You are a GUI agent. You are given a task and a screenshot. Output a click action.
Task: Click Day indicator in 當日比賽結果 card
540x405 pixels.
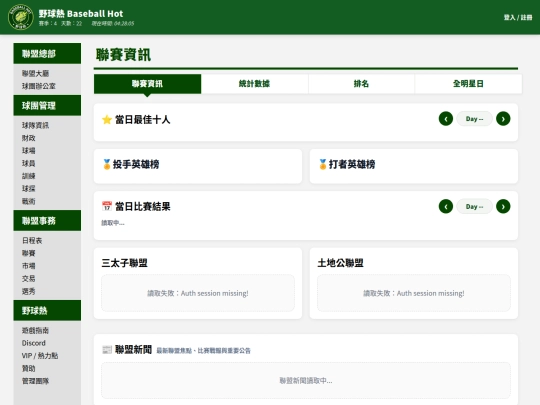click(474, 206)
